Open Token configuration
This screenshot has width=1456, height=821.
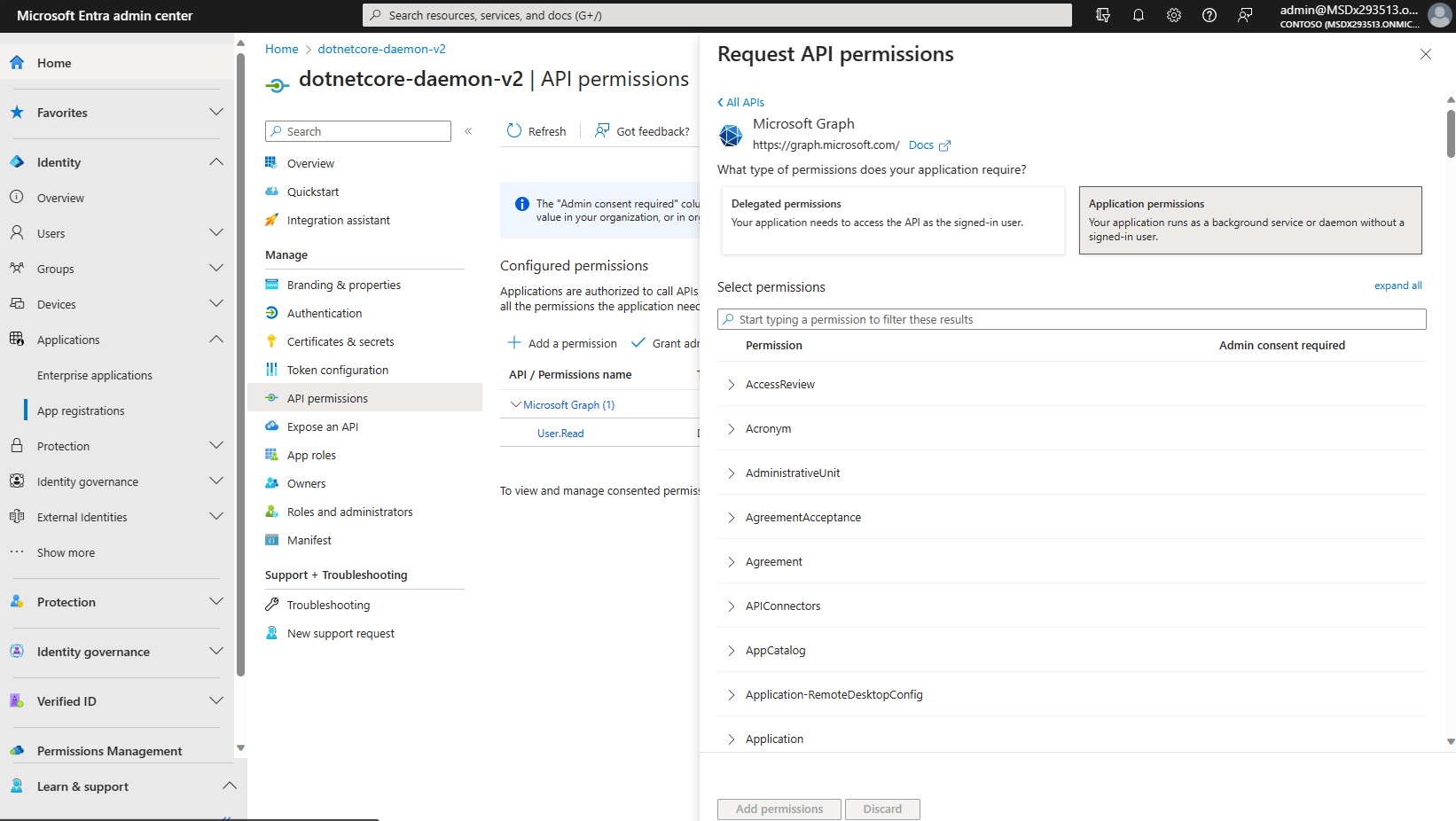338,370
